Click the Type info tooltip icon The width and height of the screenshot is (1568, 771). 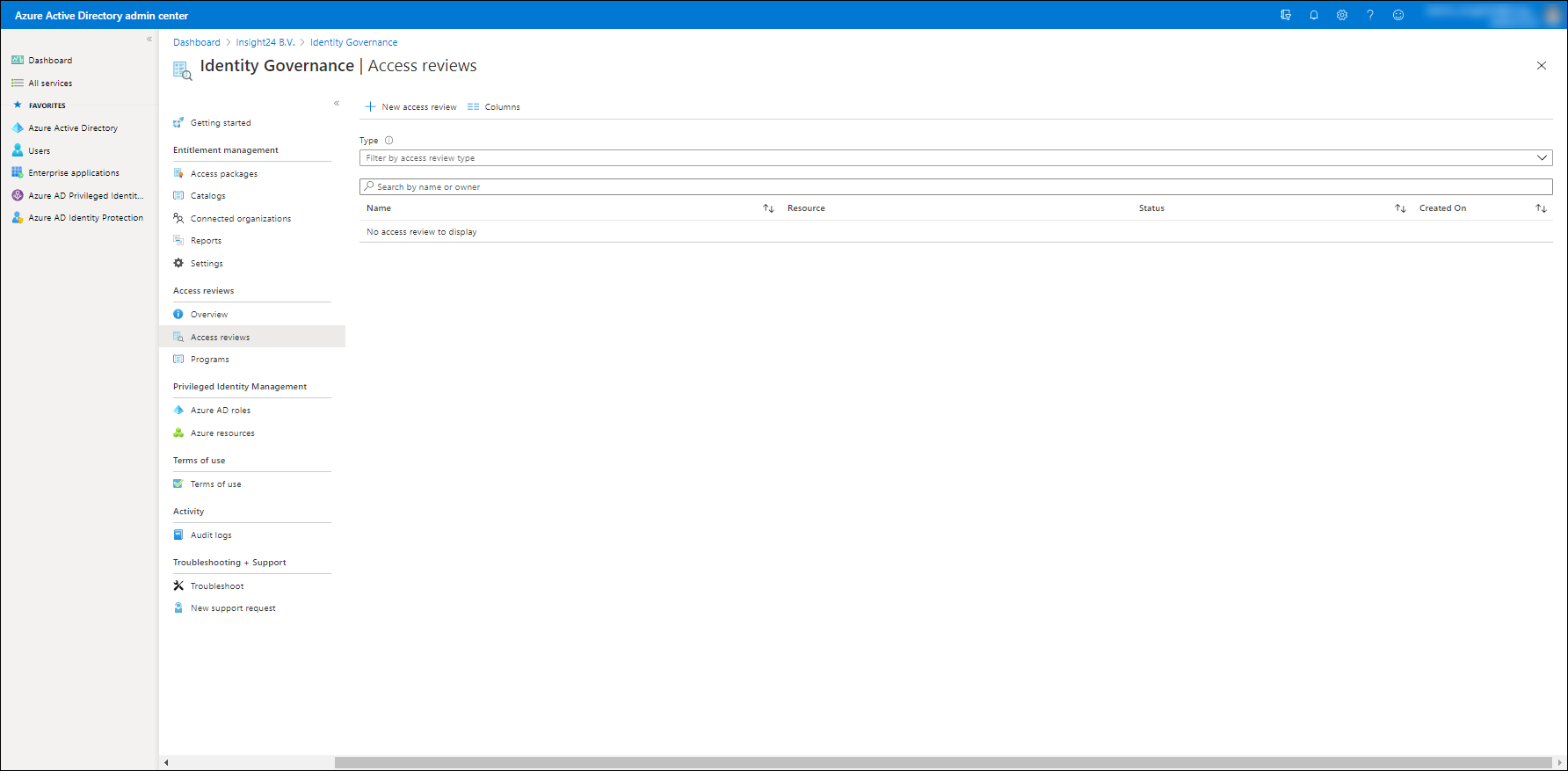click(388, 140)
